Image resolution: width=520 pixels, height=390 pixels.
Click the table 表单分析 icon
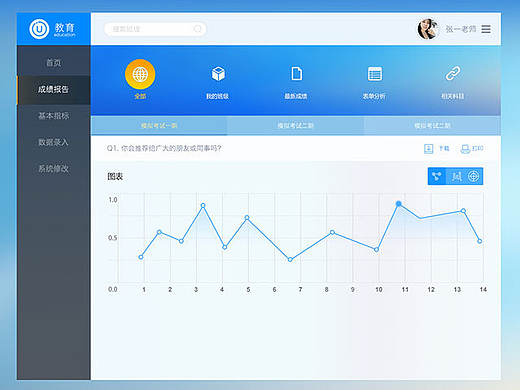[375, 74]
